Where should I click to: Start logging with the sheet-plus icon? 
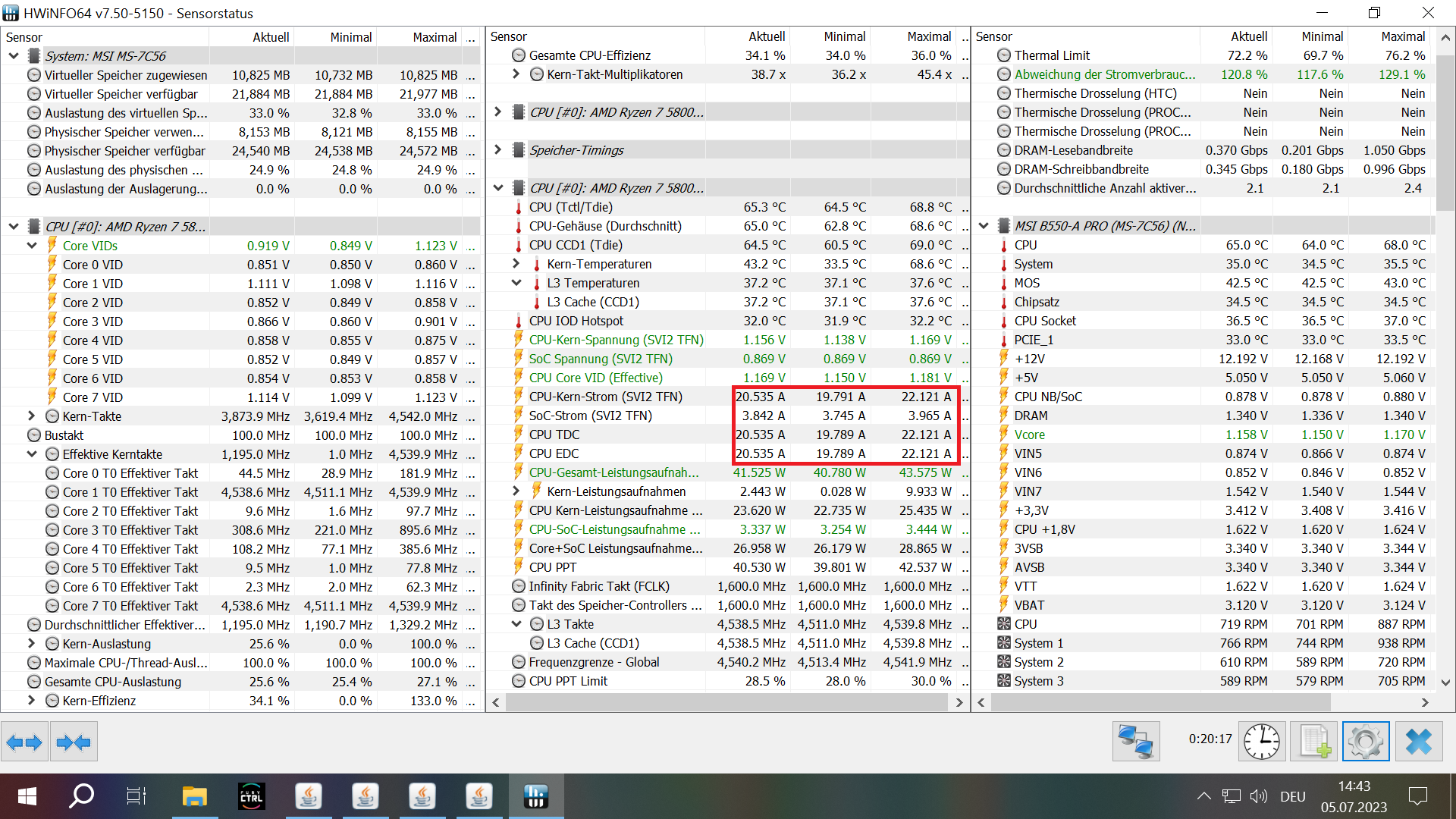(x=1314, y=742)
